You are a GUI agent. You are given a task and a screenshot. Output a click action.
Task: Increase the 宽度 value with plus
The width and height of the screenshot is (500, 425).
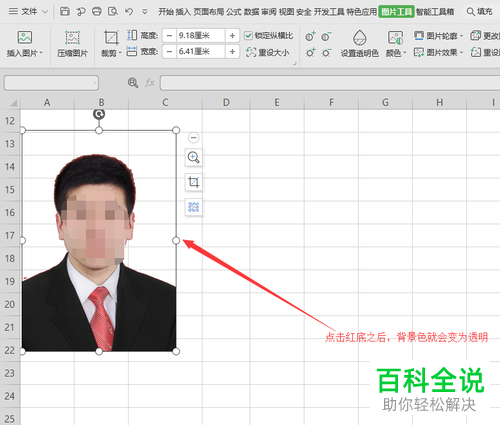[x=232, y=52]
